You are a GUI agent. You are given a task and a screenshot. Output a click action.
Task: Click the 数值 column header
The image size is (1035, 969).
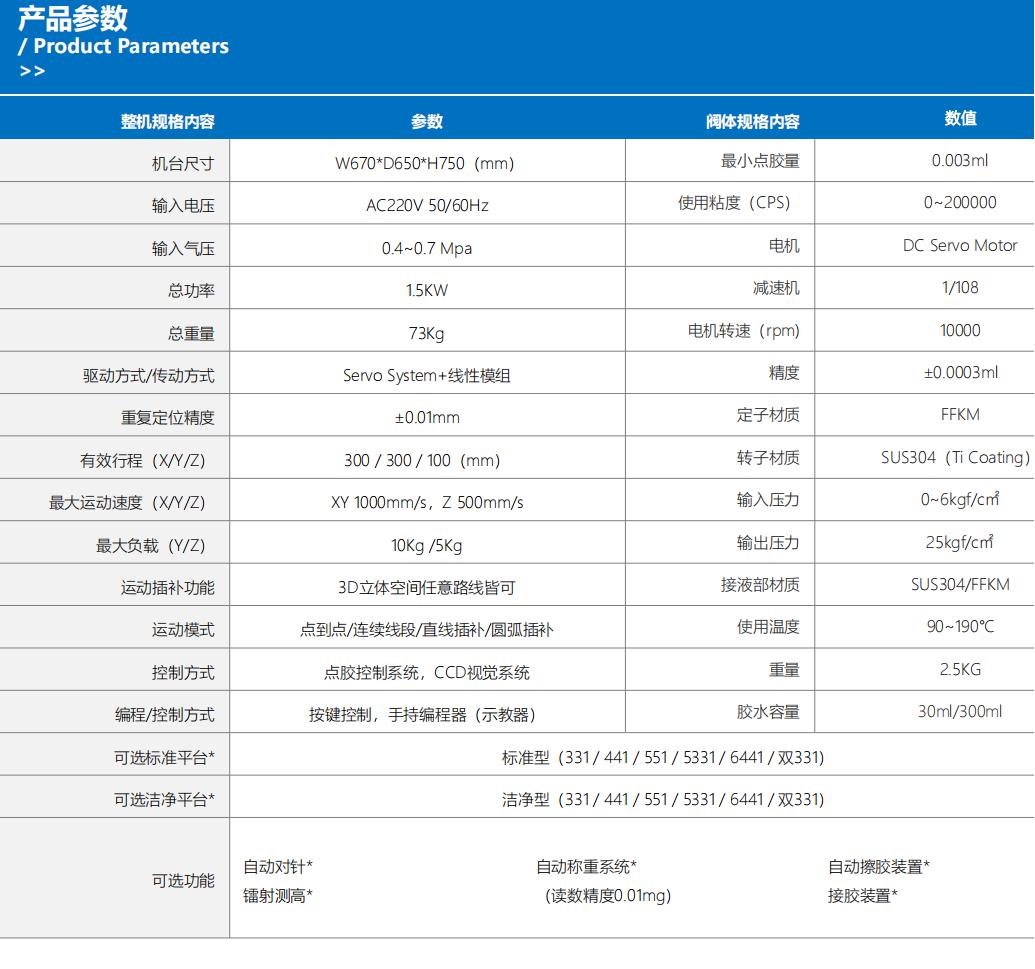point(960,118)
